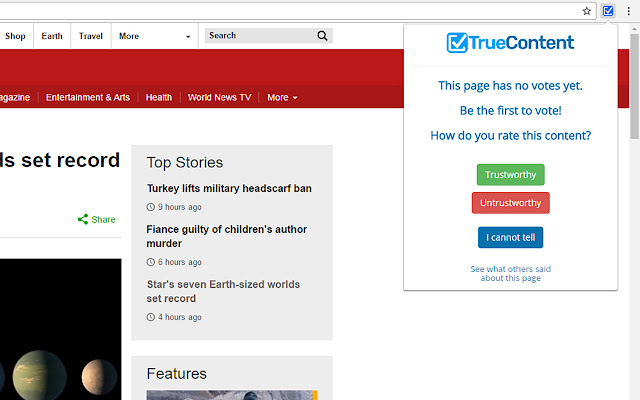Click the Features thumbnail image
The image size is (640, 400).
pyautogui.click(x=232, y=395)
